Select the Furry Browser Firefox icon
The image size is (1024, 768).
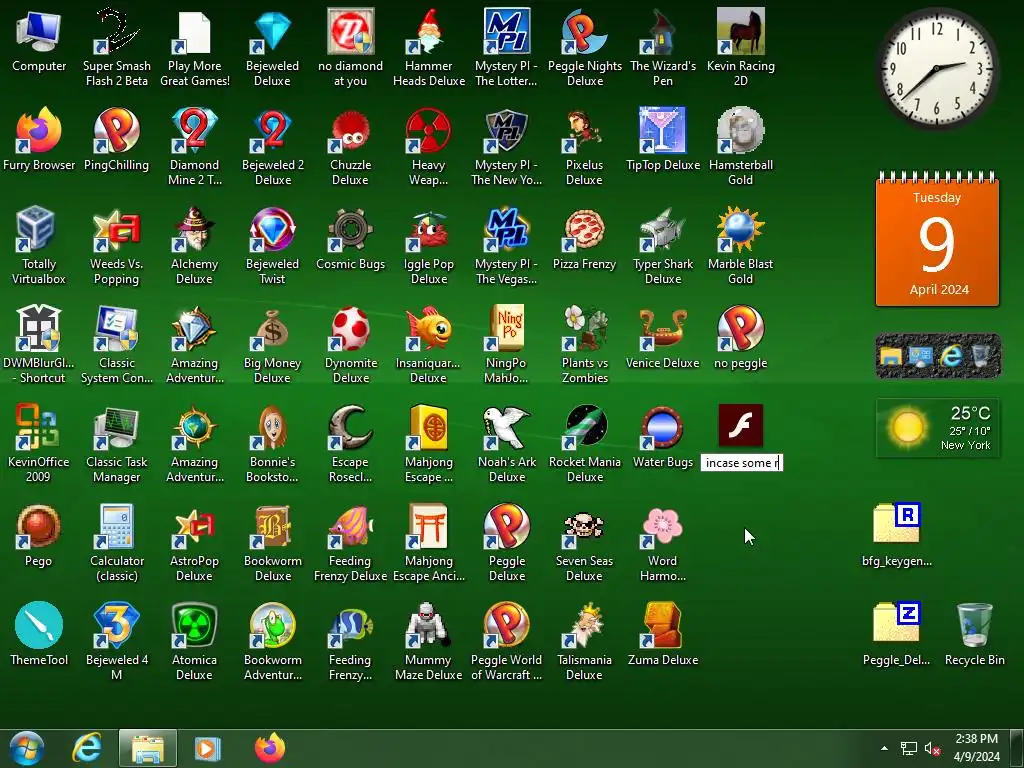pos(39,131)
